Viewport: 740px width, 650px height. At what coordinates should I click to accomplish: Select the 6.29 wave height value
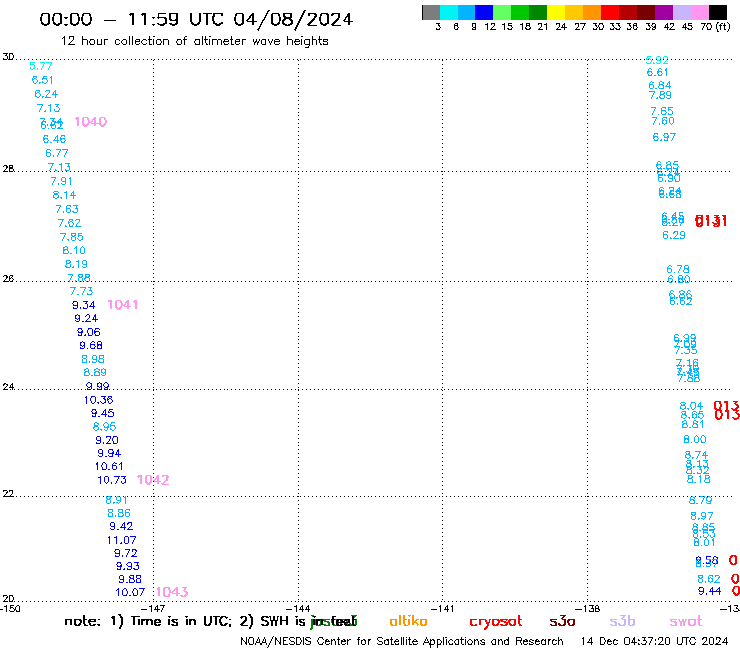tap(673, 236)
